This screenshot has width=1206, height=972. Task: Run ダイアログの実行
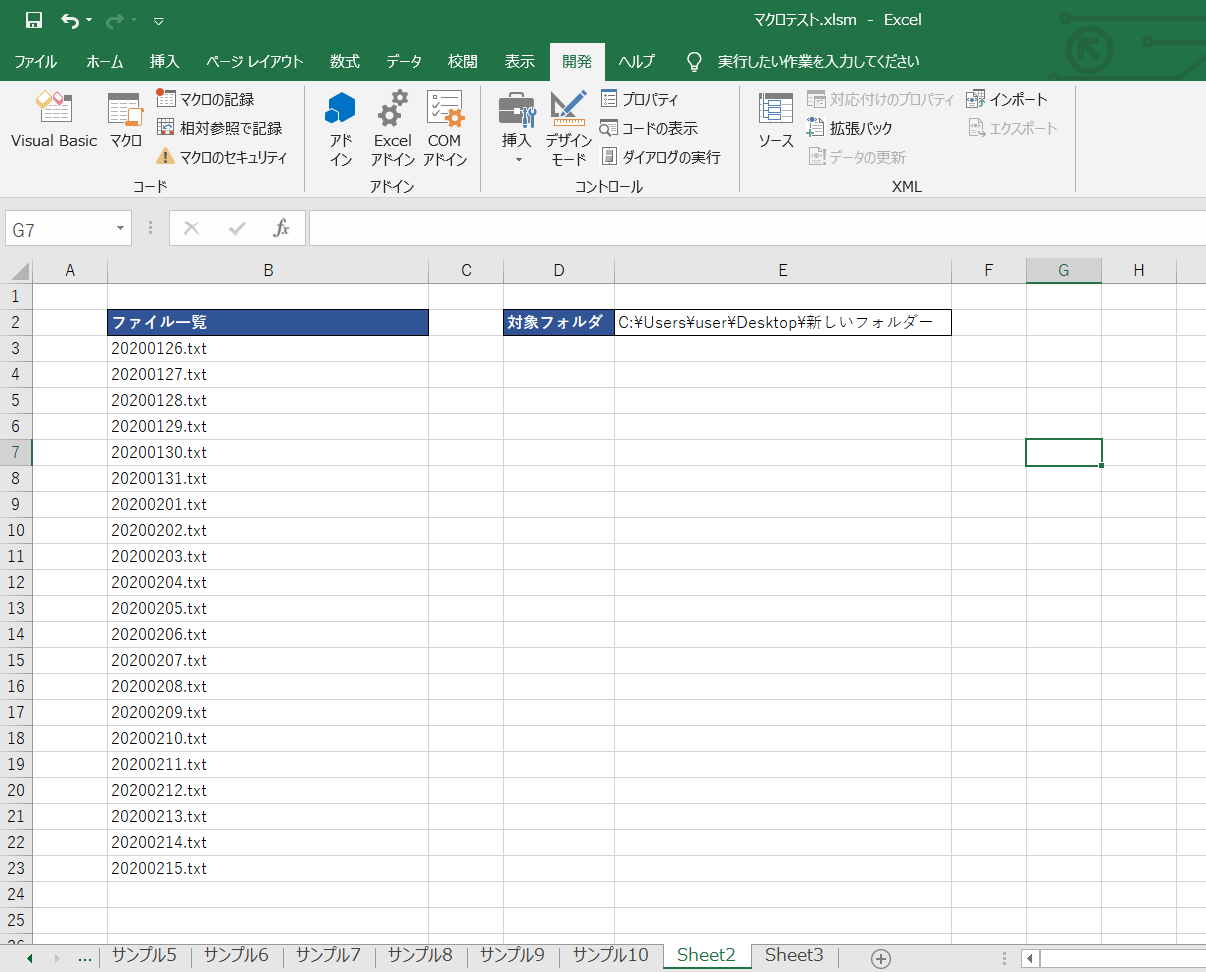660,157
